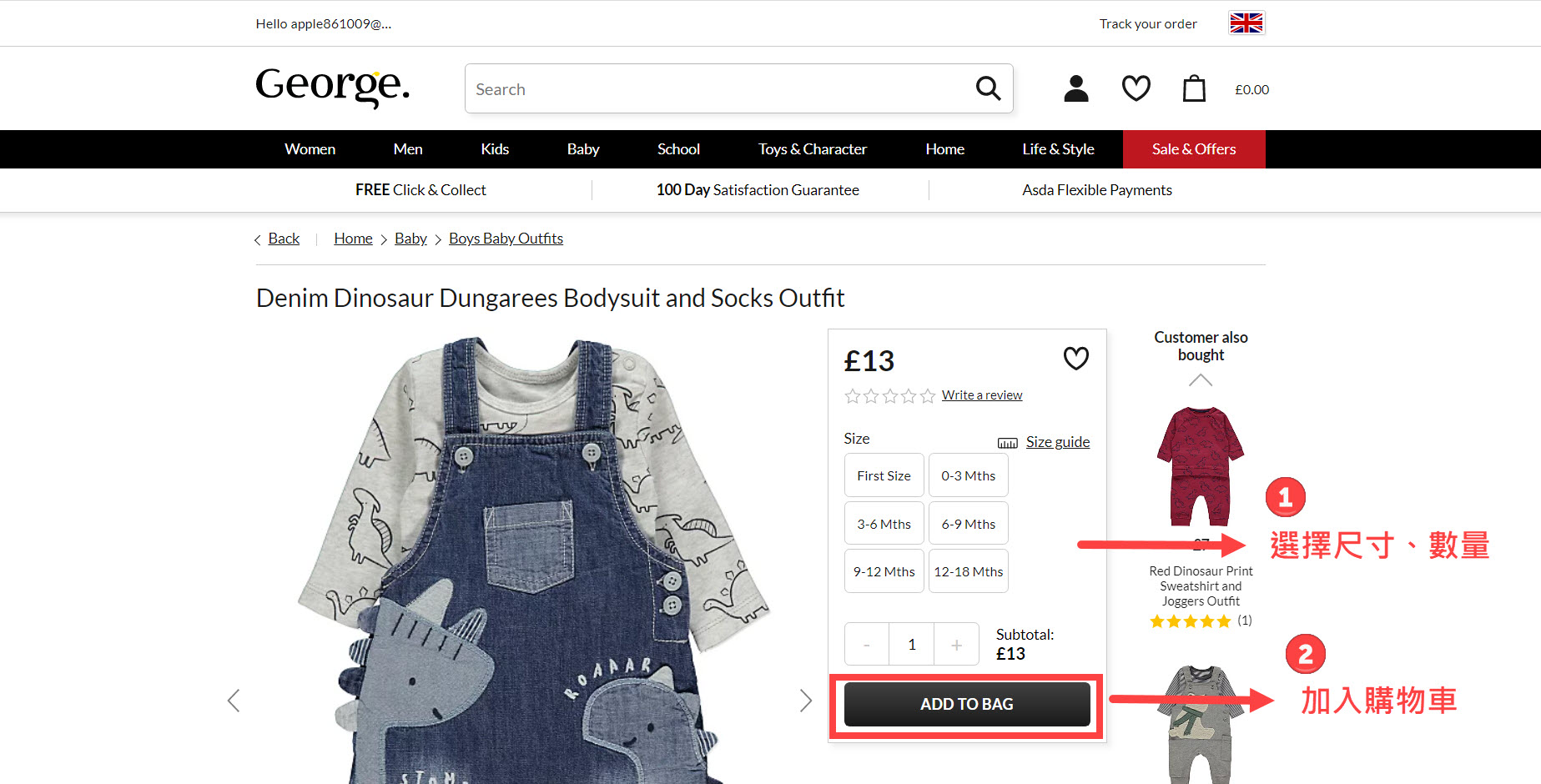Open wishlist heart icon in header

(x=1136, y=88)
